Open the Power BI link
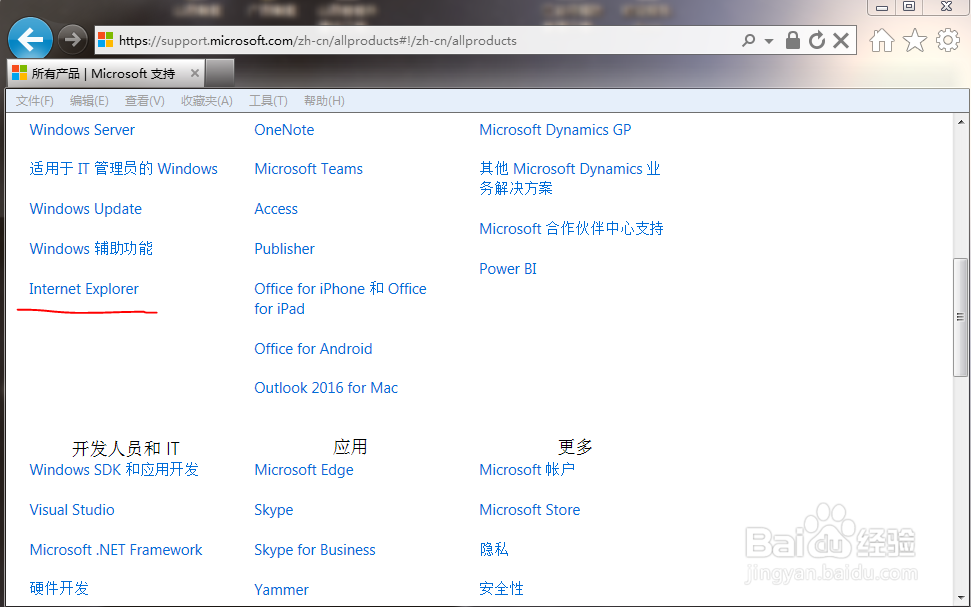This screenshot has width=971, height=607. point(508,269)
